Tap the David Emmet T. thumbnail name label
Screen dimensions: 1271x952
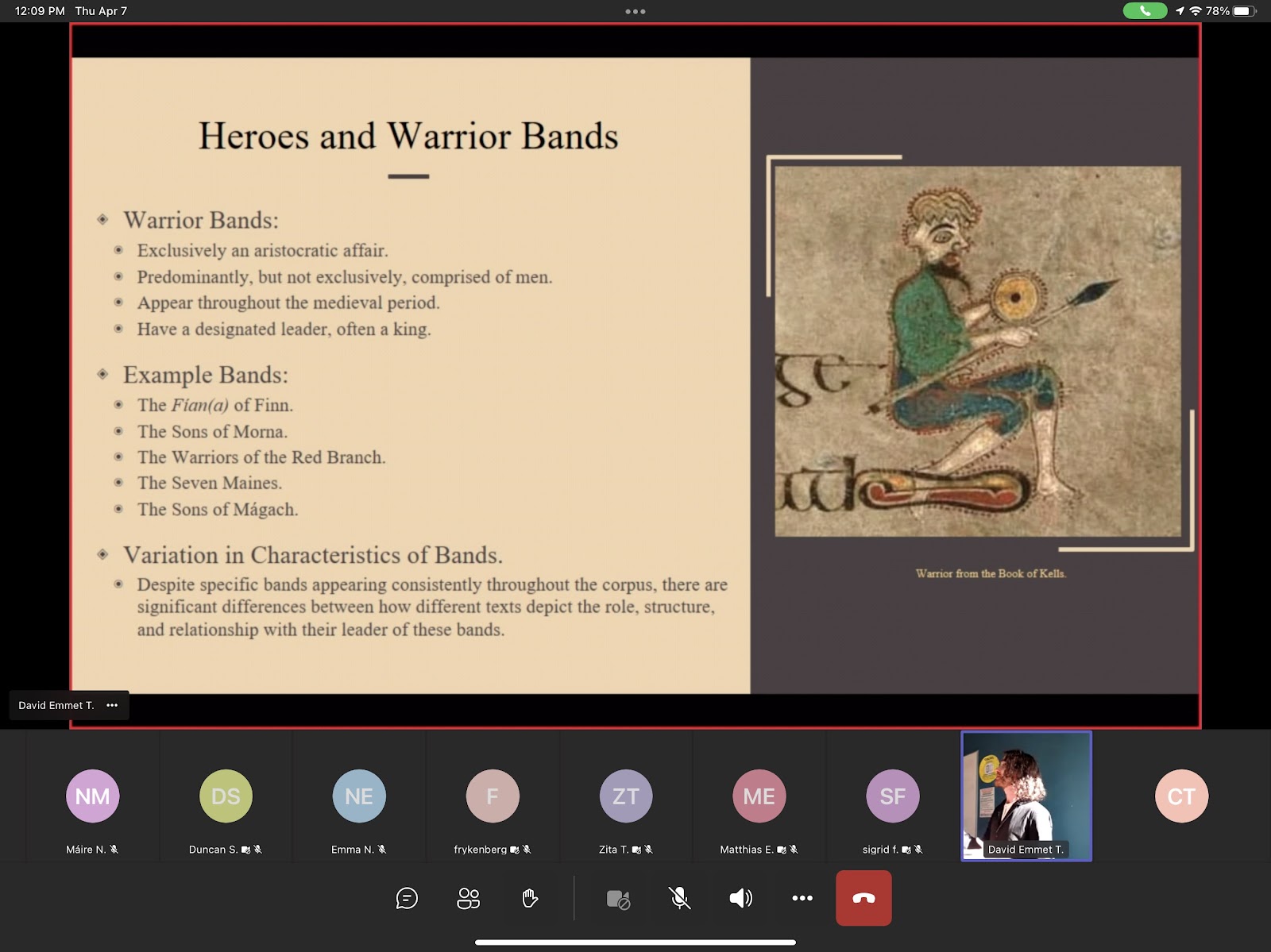1026,850
